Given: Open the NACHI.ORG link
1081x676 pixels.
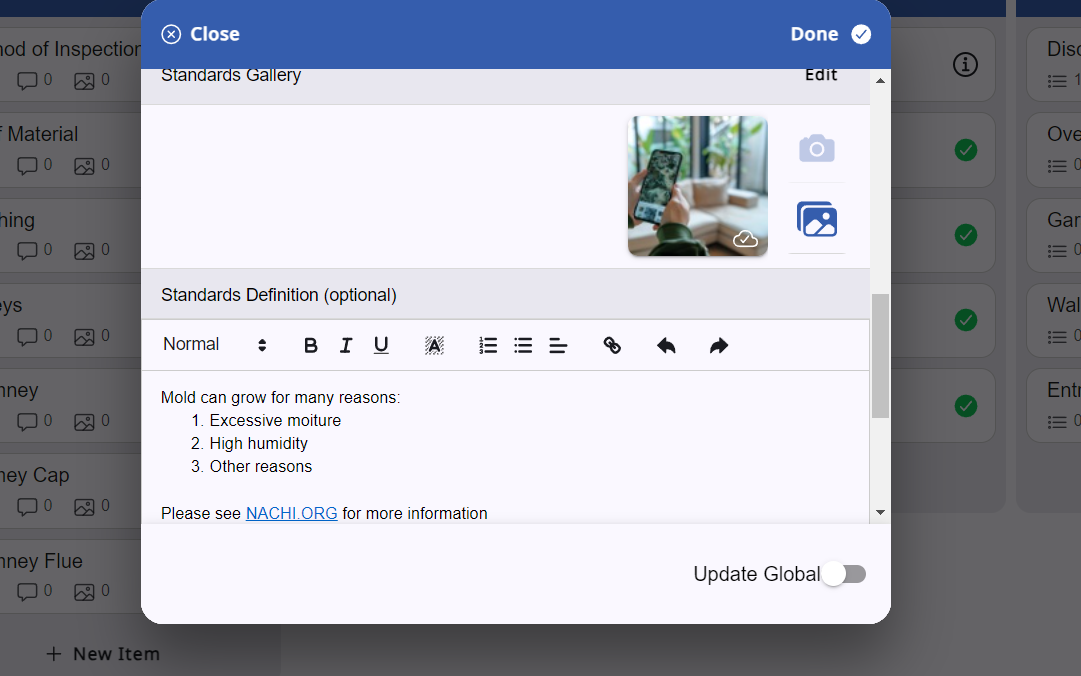Looking at the screenshot, I should pyautogui.click(x=292, y=513).
